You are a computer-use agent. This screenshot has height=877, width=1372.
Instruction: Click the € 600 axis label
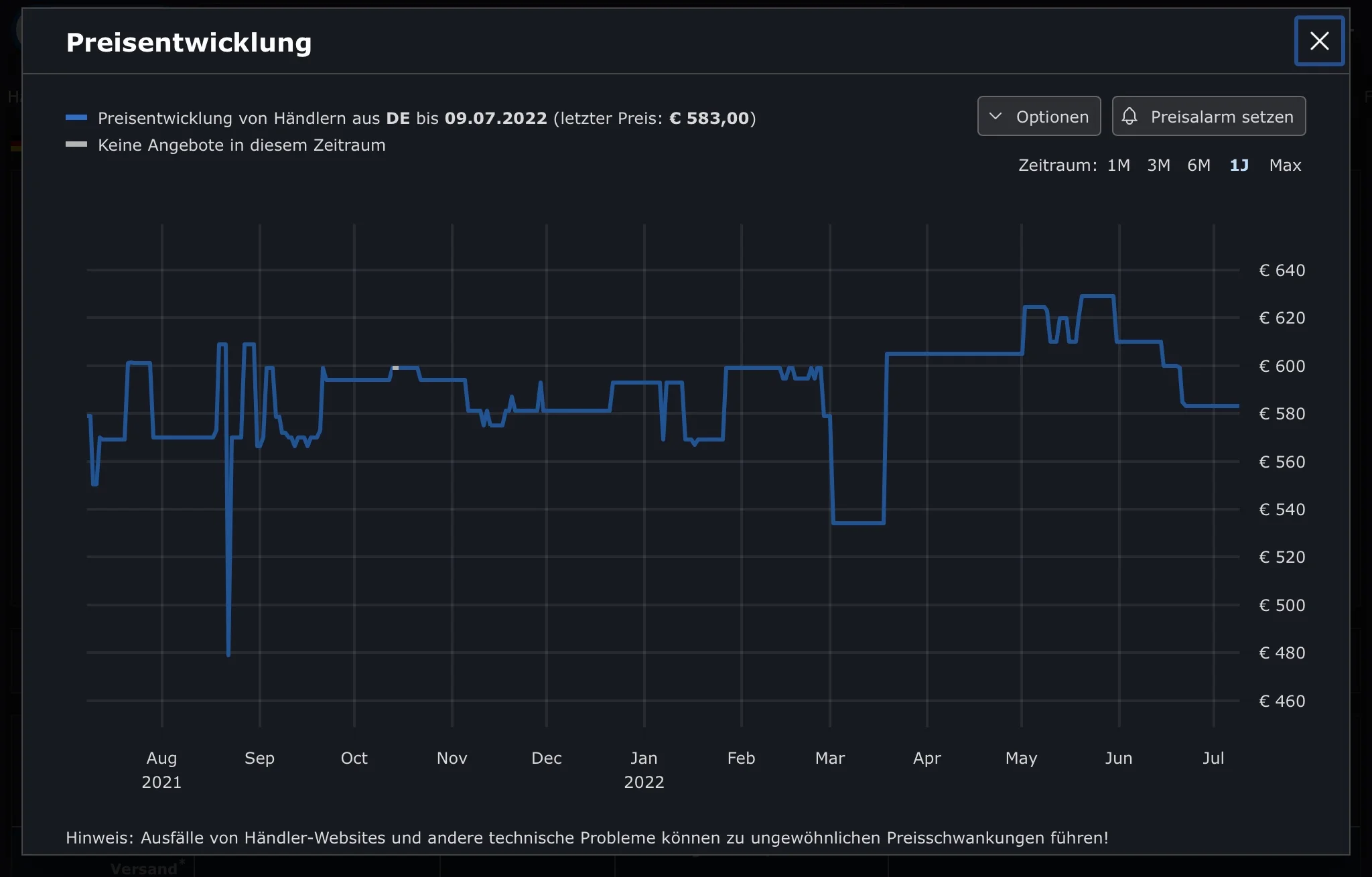[1282, 366]
